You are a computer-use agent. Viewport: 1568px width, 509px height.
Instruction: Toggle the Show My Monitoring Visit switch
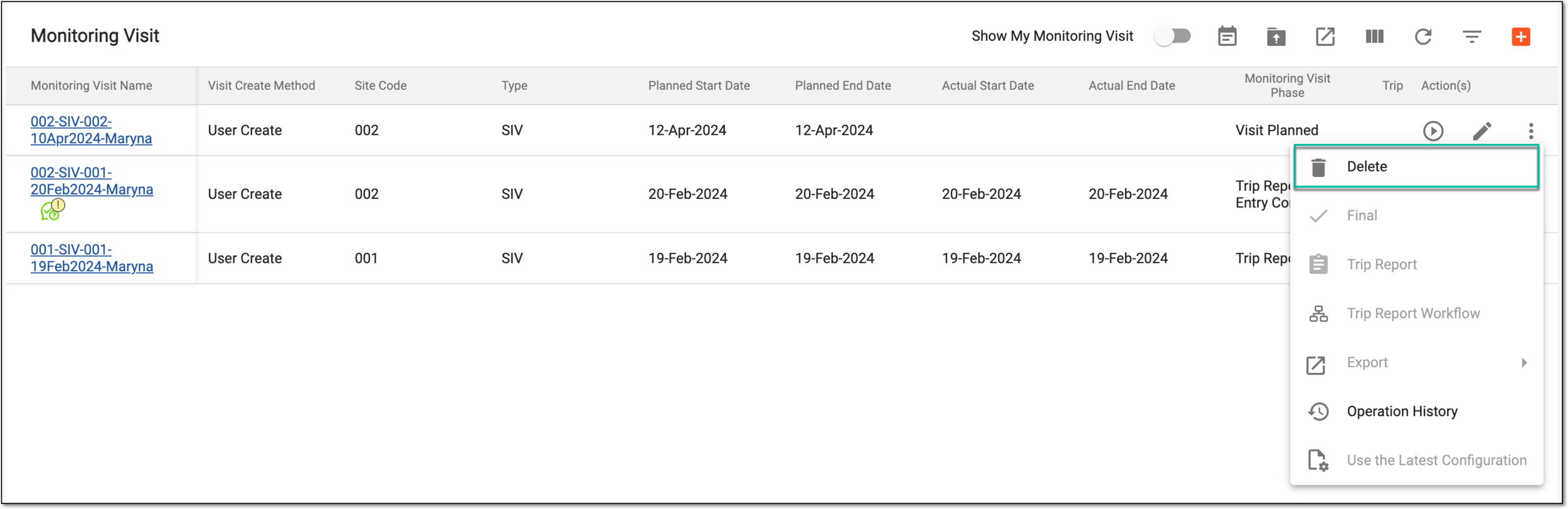tap(1173, 36)
